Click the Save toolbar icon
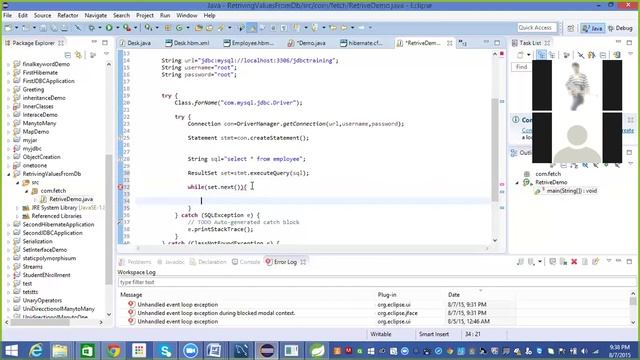The image size is (640, 360). pyautogui.click(x=43, y=28)
